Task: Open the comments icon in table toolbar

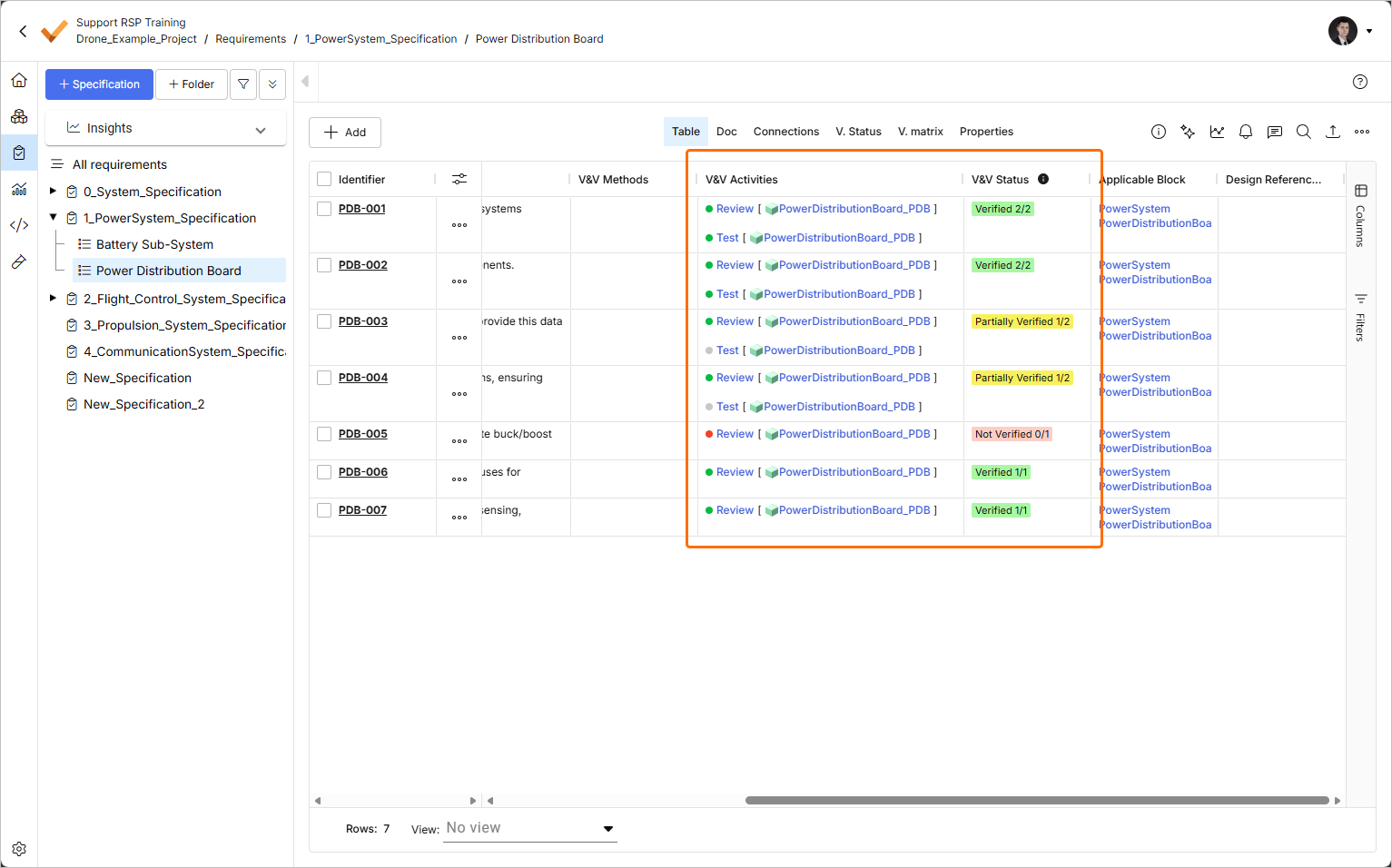Action: click(1275, 132)
